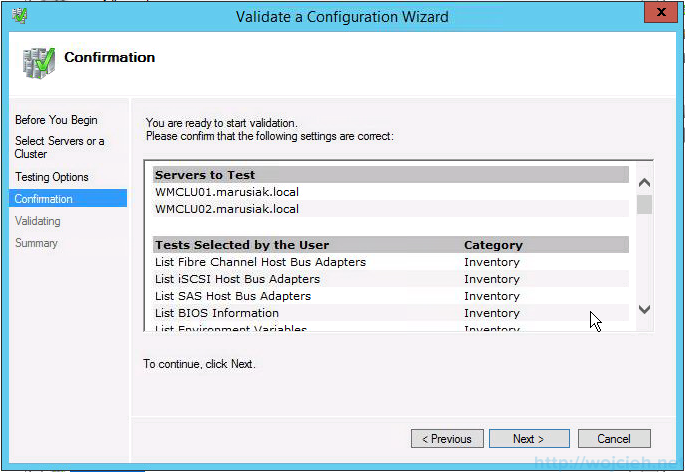Click the wizard title bar icon

20,16
